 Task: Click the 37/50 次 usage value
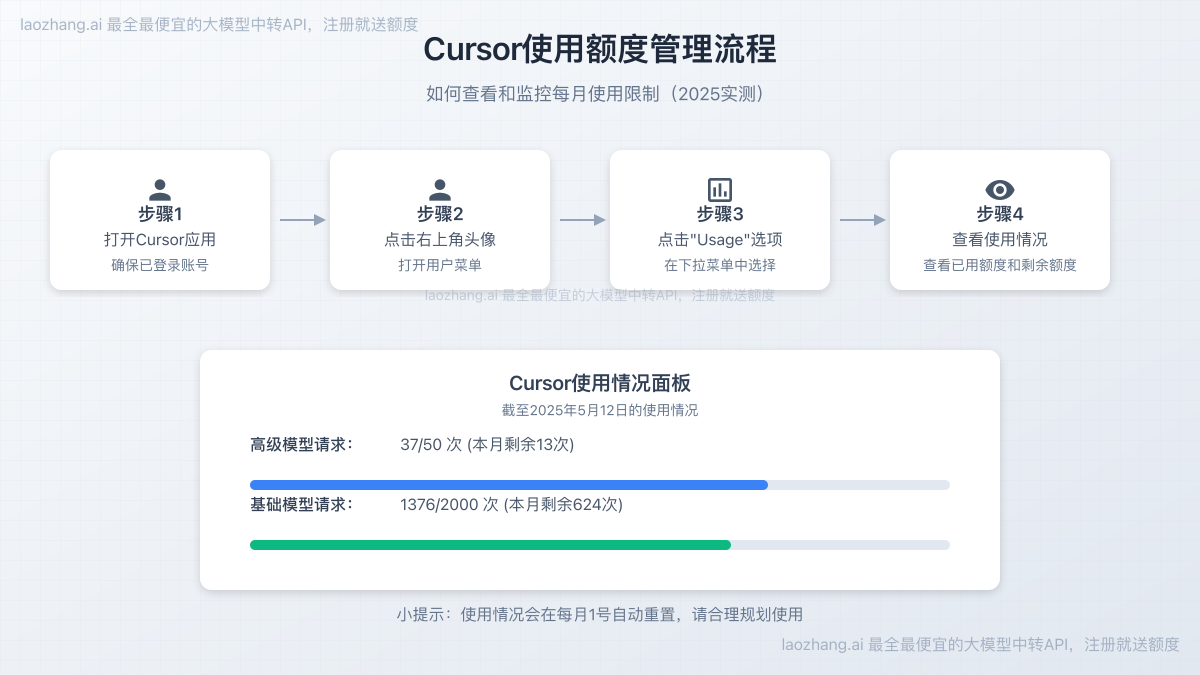(x=487, y=444)
